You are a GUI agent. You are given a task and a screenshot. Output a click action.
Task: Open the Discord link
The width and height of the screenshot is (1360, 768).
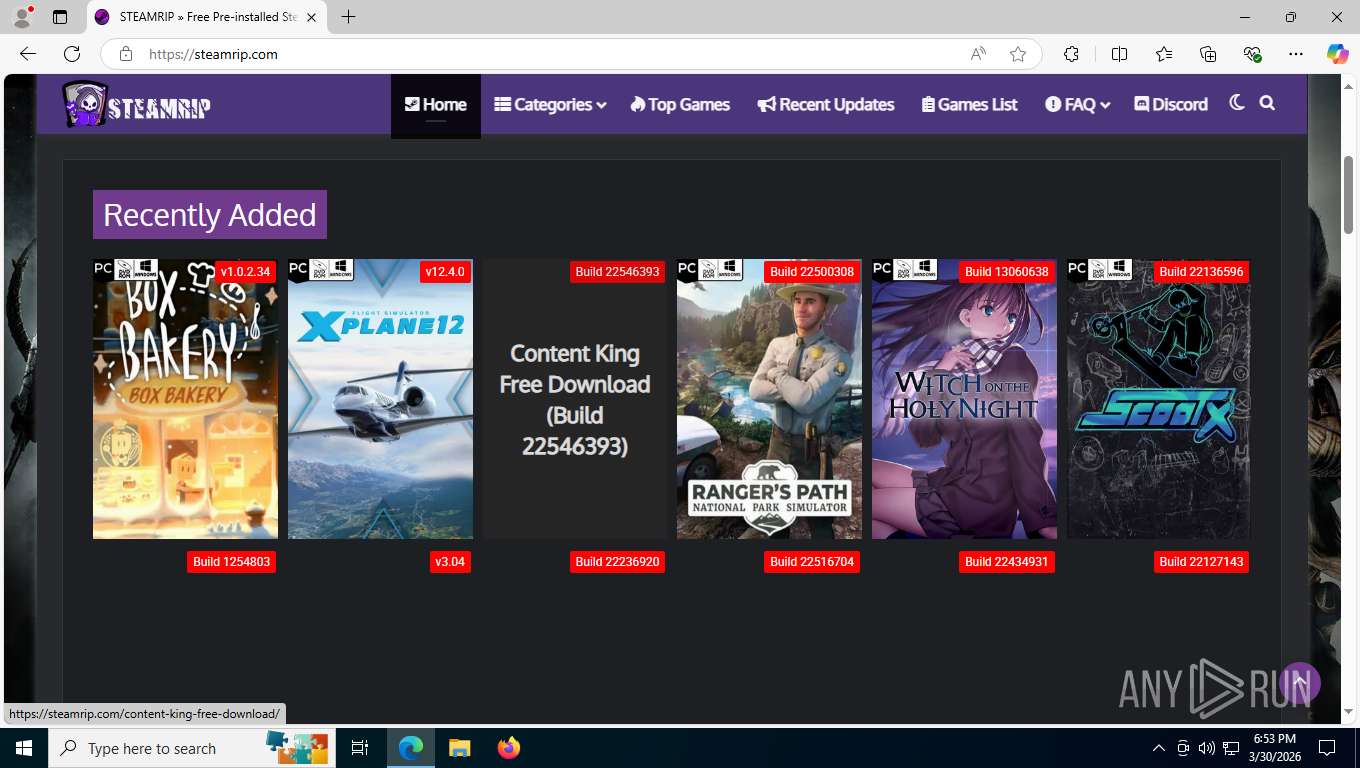click(x=1171, y=105)
